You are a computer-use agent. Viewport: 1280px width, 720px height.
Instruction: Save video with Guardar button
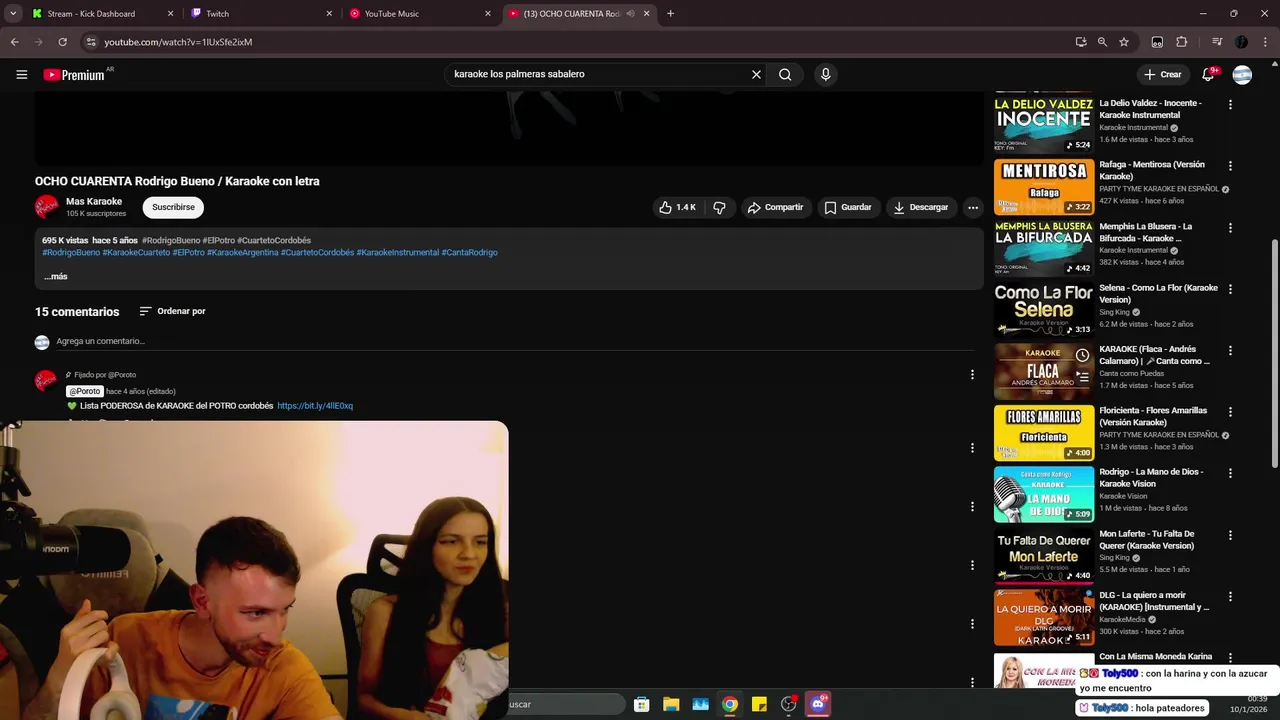click(x=847, y=207)
